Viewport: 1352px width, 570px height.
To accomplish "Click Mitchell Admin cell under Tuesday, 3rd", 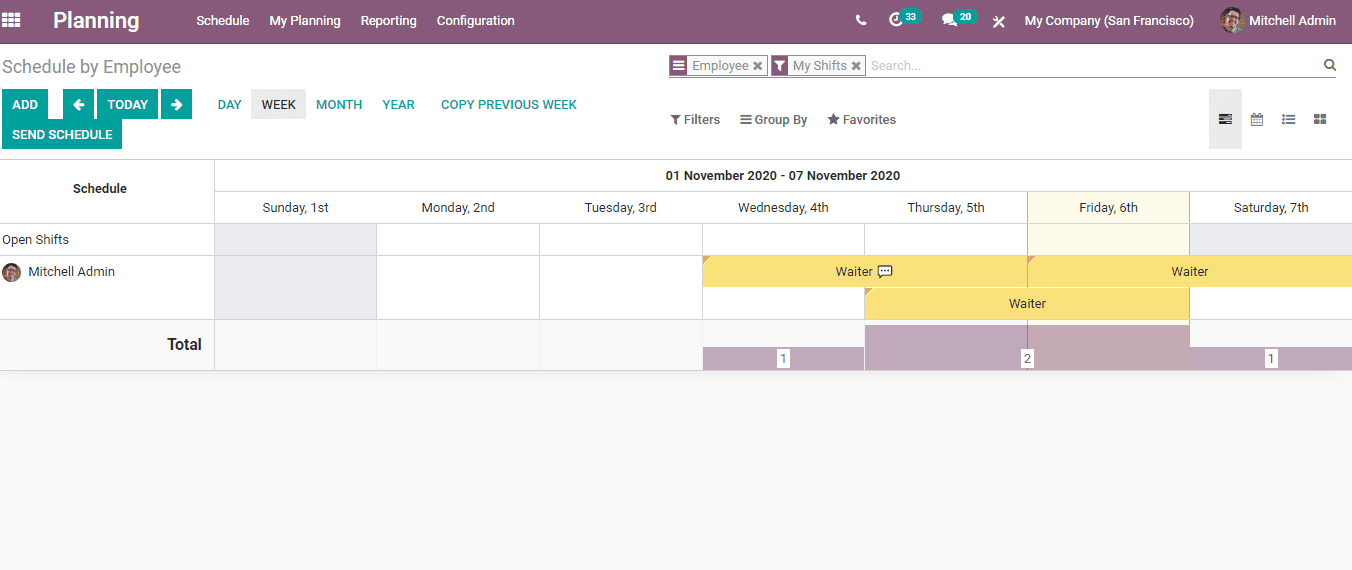I will coord(621,288).
